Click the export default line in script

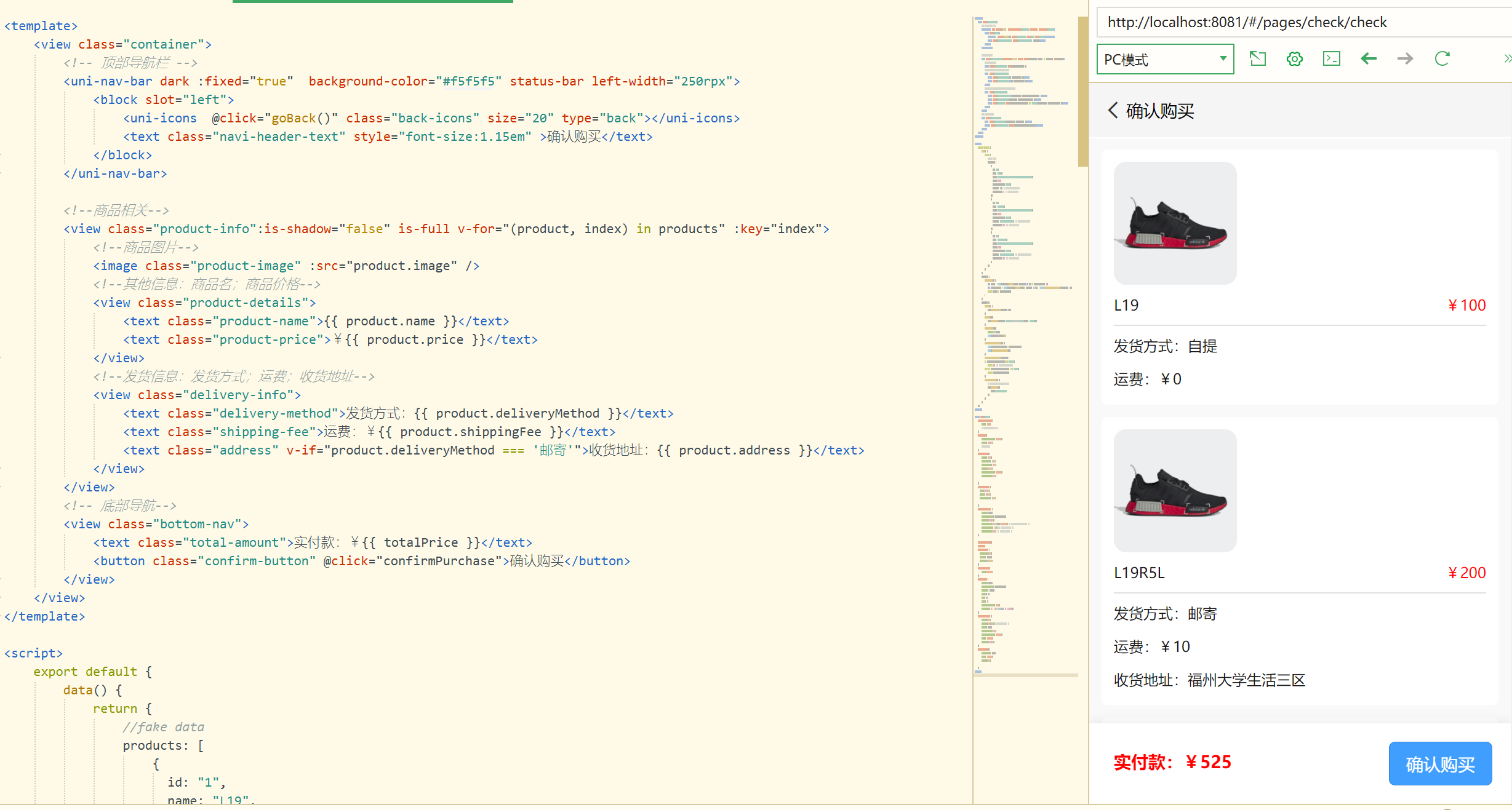coord(92,672)
